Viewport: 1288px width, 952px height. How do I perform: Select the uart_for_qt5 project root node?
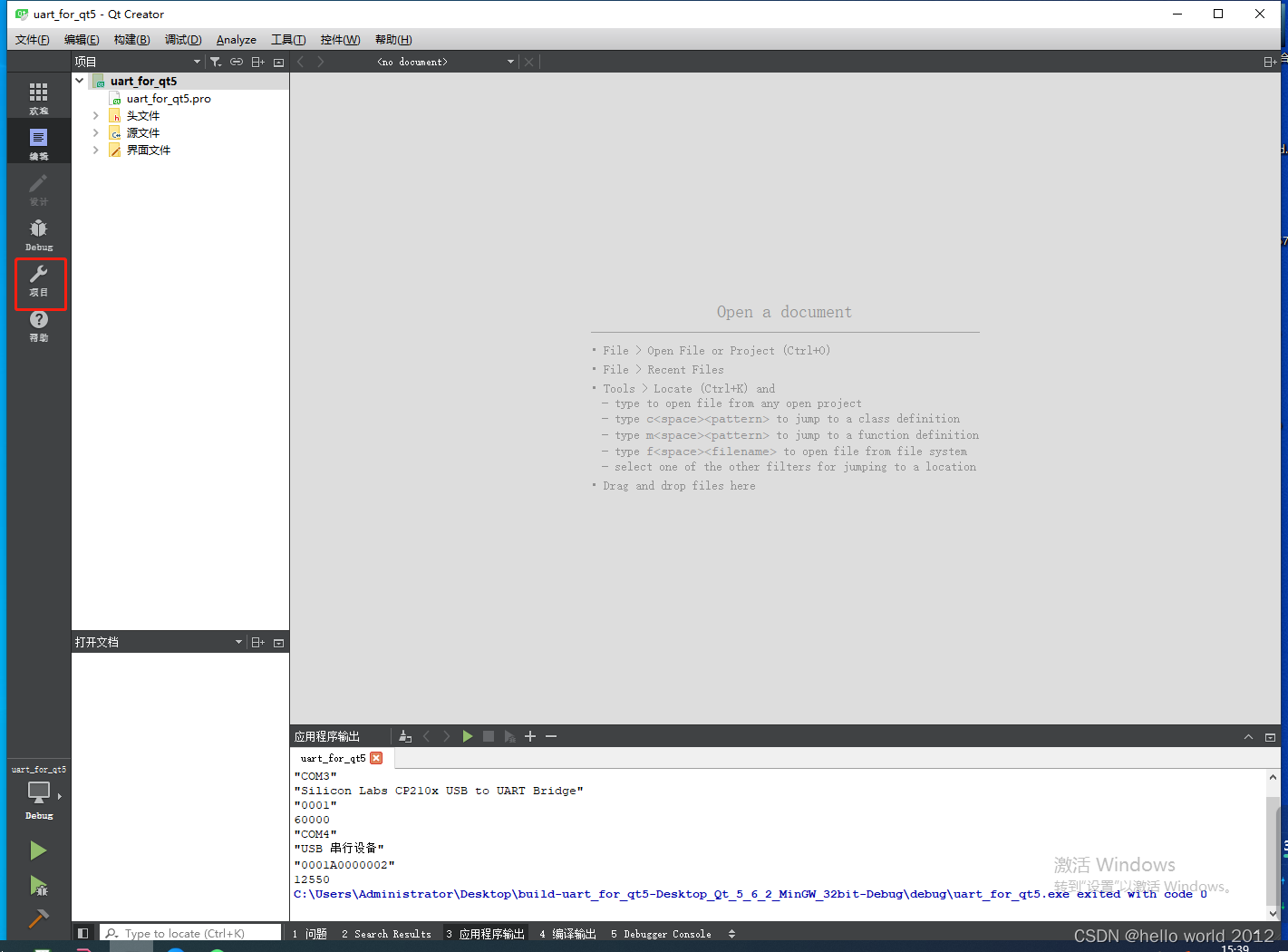[143, 81]
